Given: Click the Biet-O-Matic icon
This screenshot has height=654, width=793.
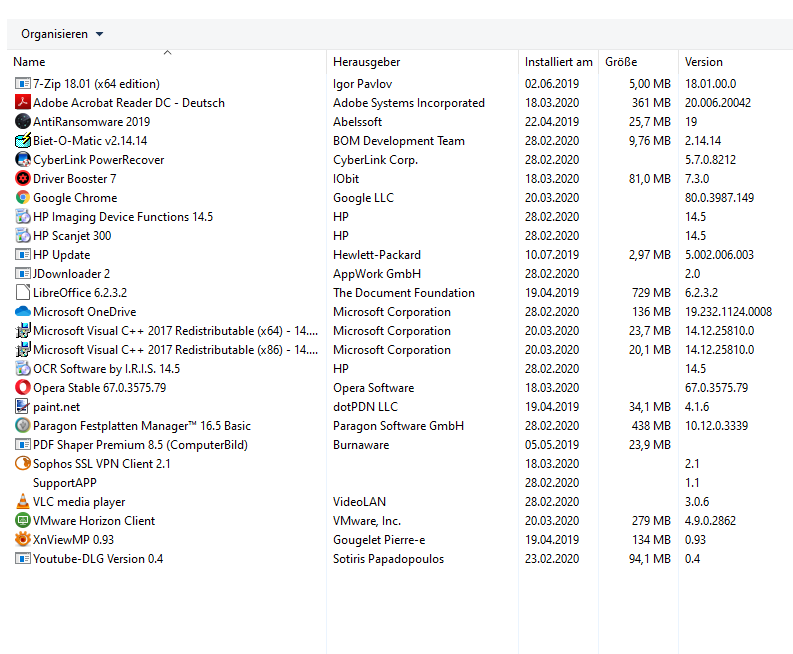Looking at the screenshot, I should [23, 141].
